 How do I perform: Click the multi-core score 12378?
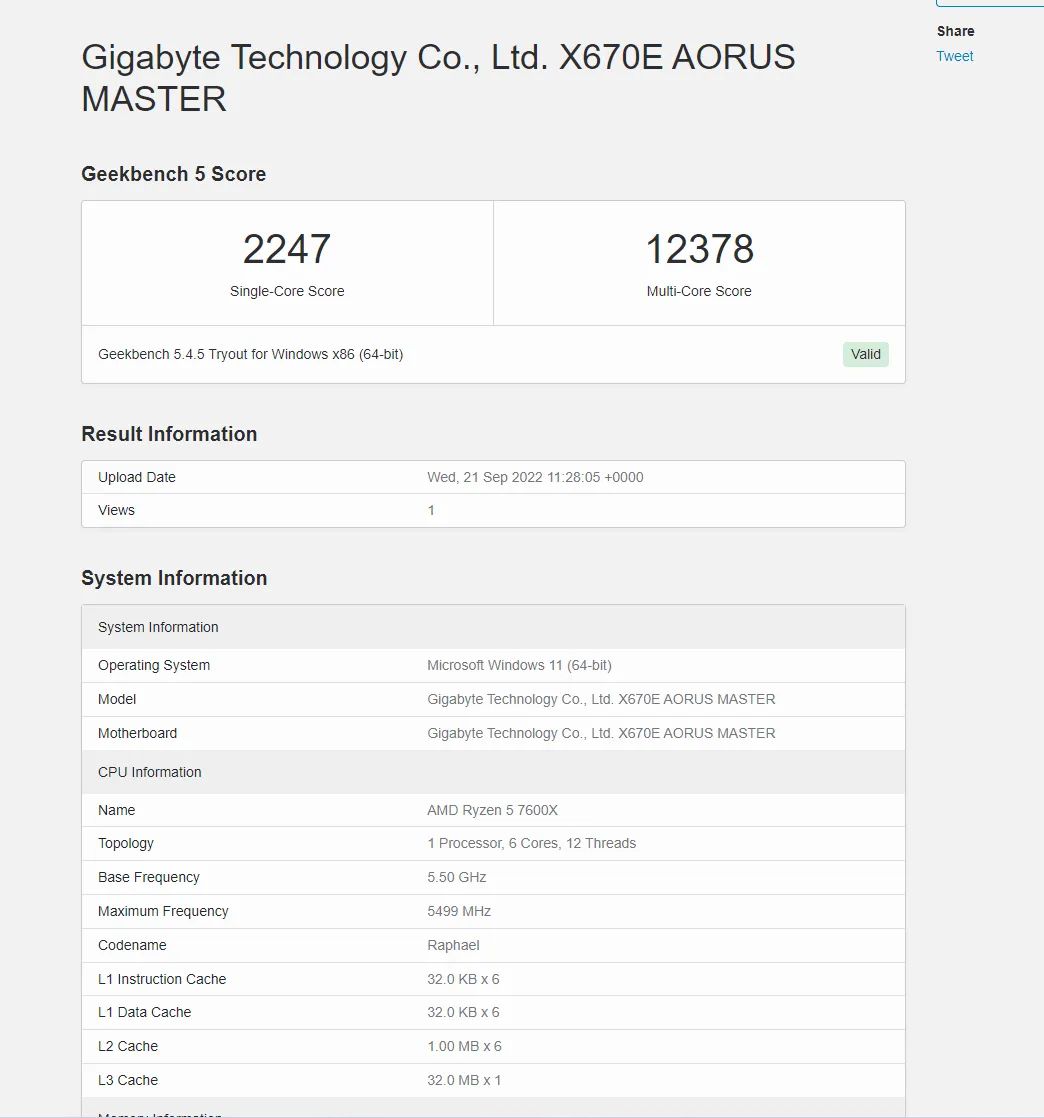699,250
